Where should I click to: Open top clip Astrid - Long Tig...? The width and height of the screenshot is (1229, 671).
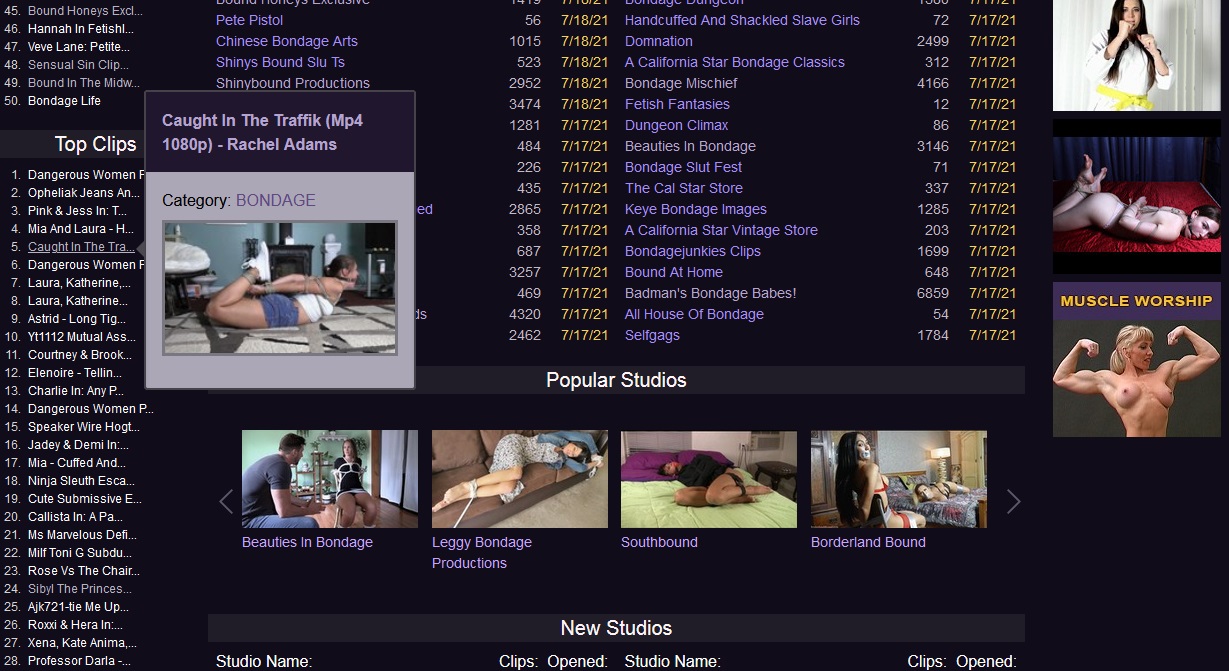(x=77, y=319)
